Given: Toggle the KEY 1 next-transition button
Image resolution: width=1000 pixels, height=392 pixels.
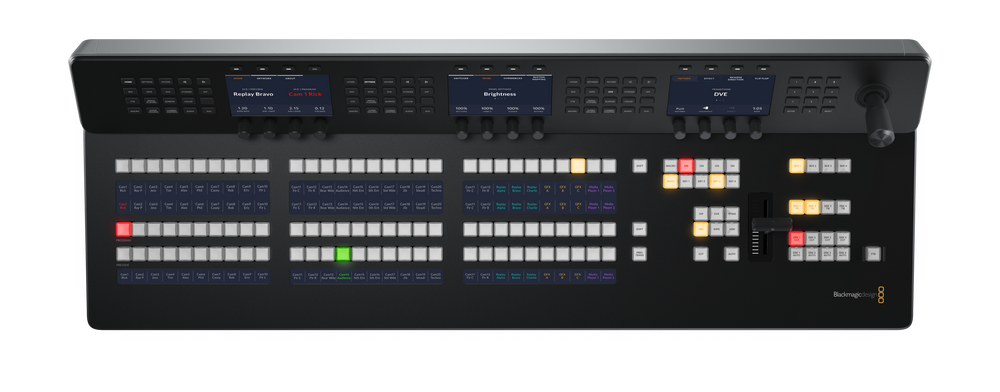Looking at the screenshot, I should click(686, 182).
